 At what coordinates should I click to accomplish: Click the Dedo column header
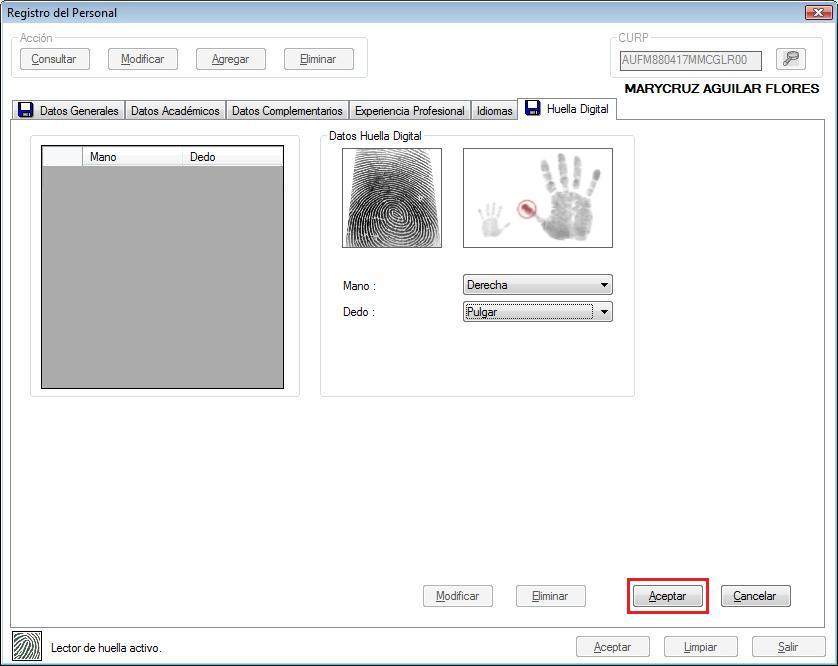click(x=232, y=157)
